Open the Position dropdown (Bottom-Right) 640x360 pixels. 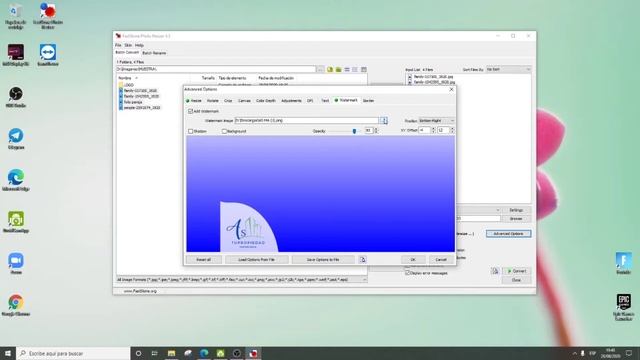coord(436,121)
